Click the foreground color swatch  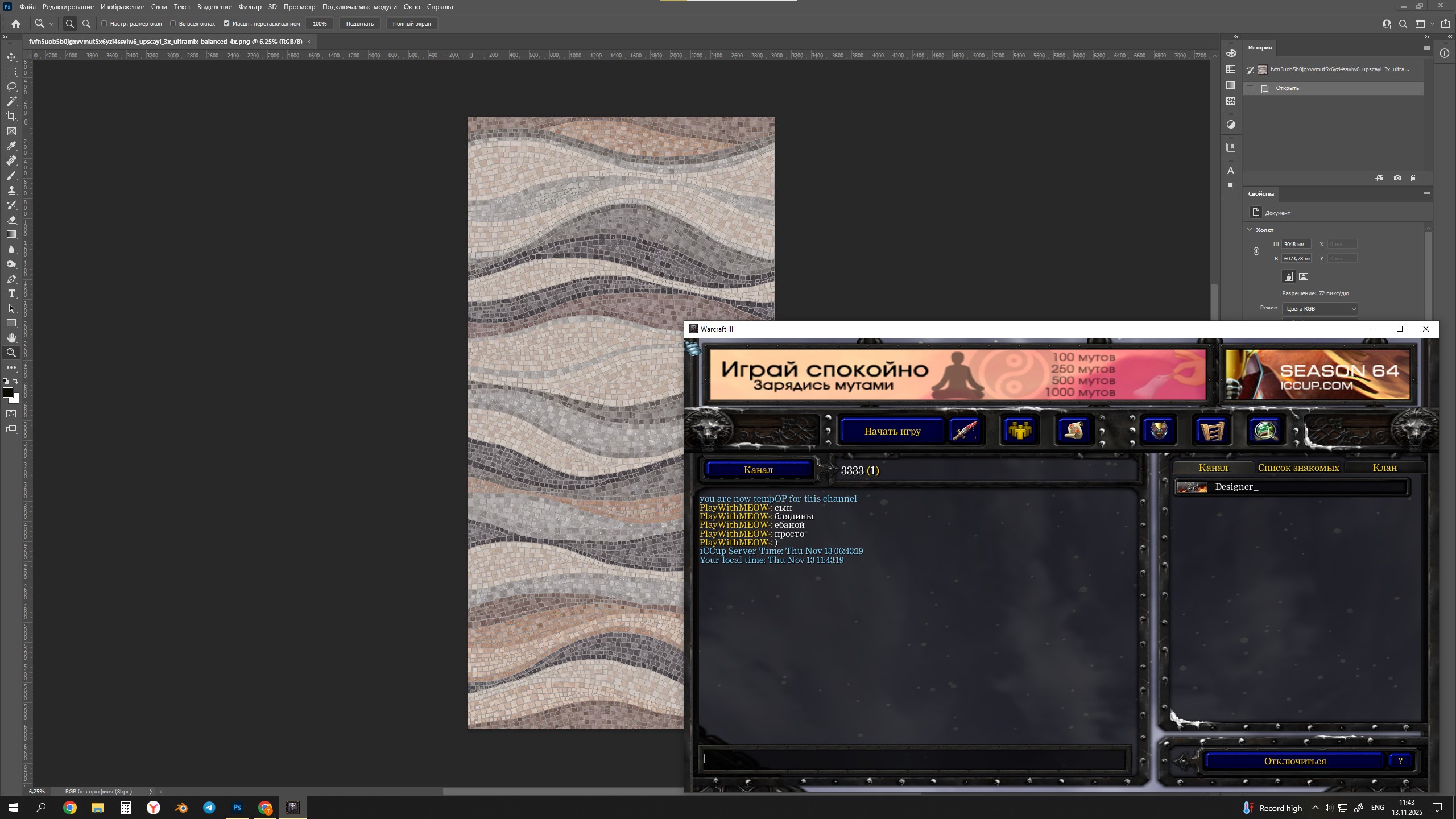[8, 392]
